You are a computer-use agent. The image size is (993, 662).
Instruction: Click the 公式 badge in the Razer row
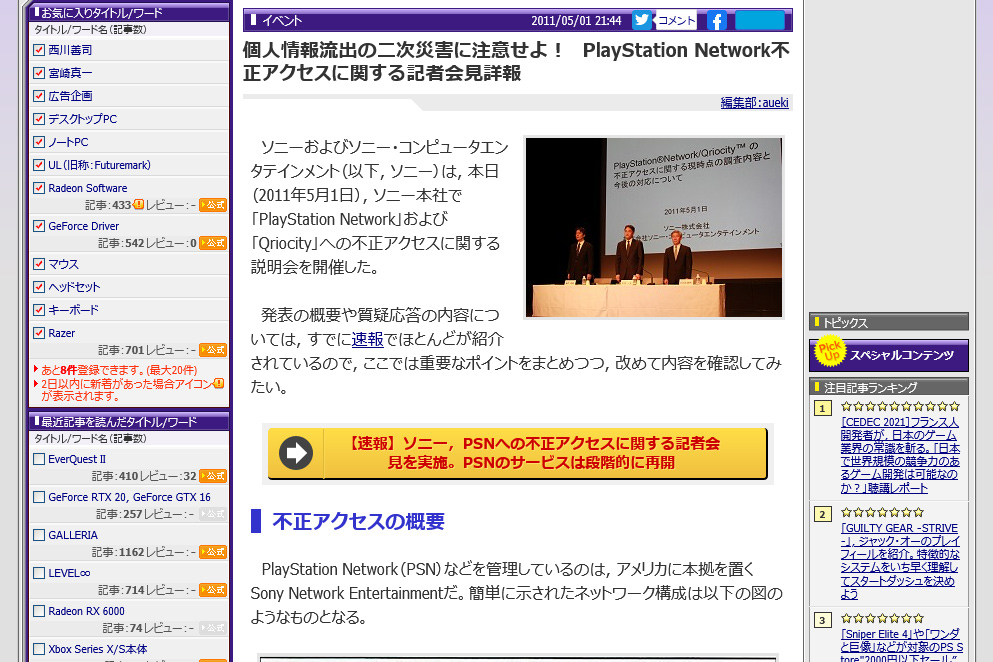(x=213, y=350)
